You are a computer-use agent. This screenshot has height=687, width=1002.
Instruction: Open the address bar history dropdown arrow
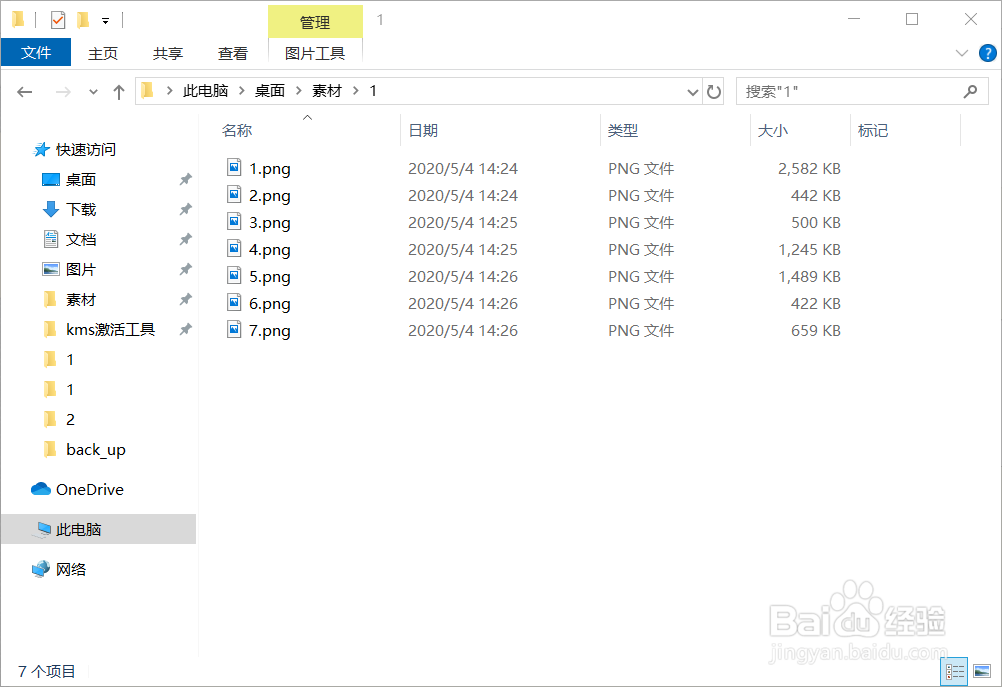point(692,91)
